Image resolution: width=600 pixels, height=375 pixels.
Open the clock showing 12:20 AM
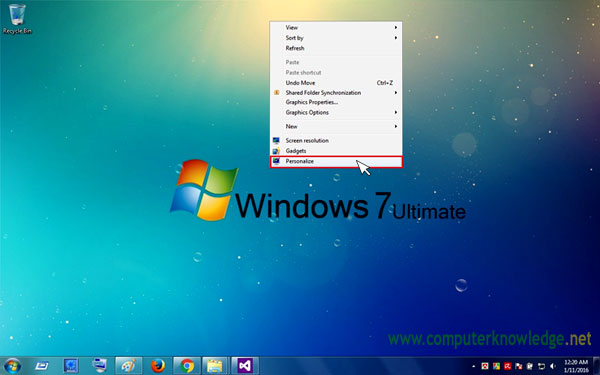(576, 366)
